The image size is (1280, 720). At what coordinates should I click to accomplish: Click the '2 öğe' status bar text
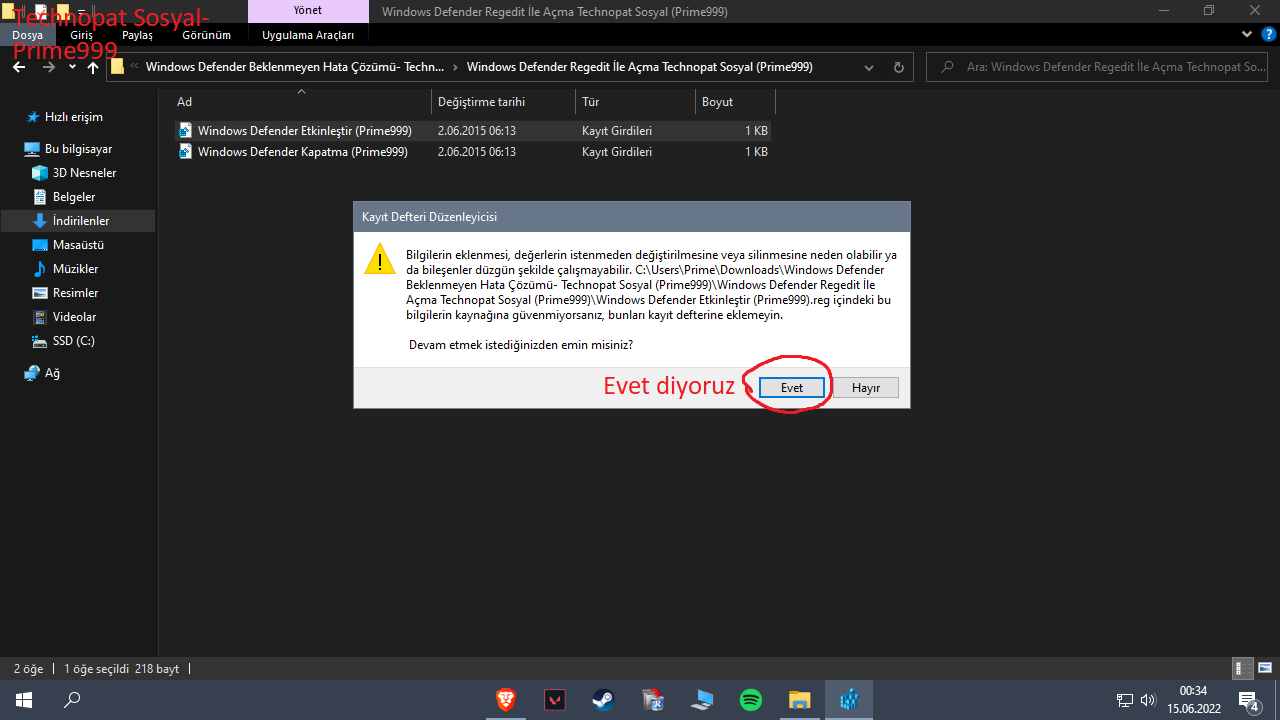click(x=30, y=668)
